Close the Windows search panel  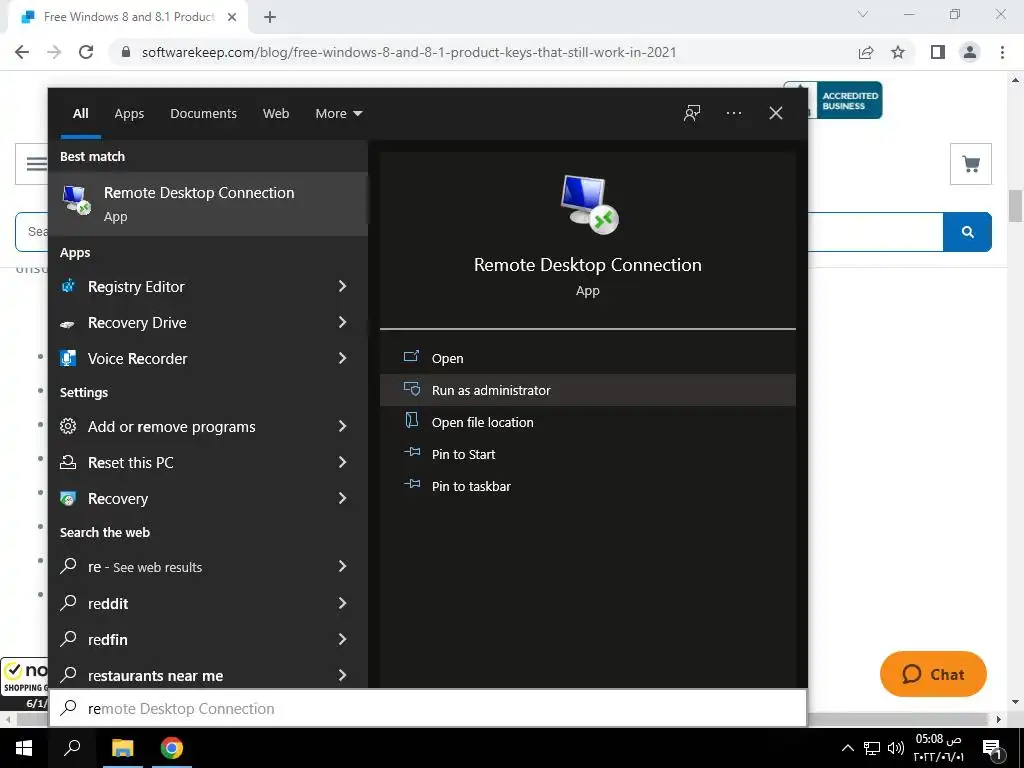[x=775, y=113]
